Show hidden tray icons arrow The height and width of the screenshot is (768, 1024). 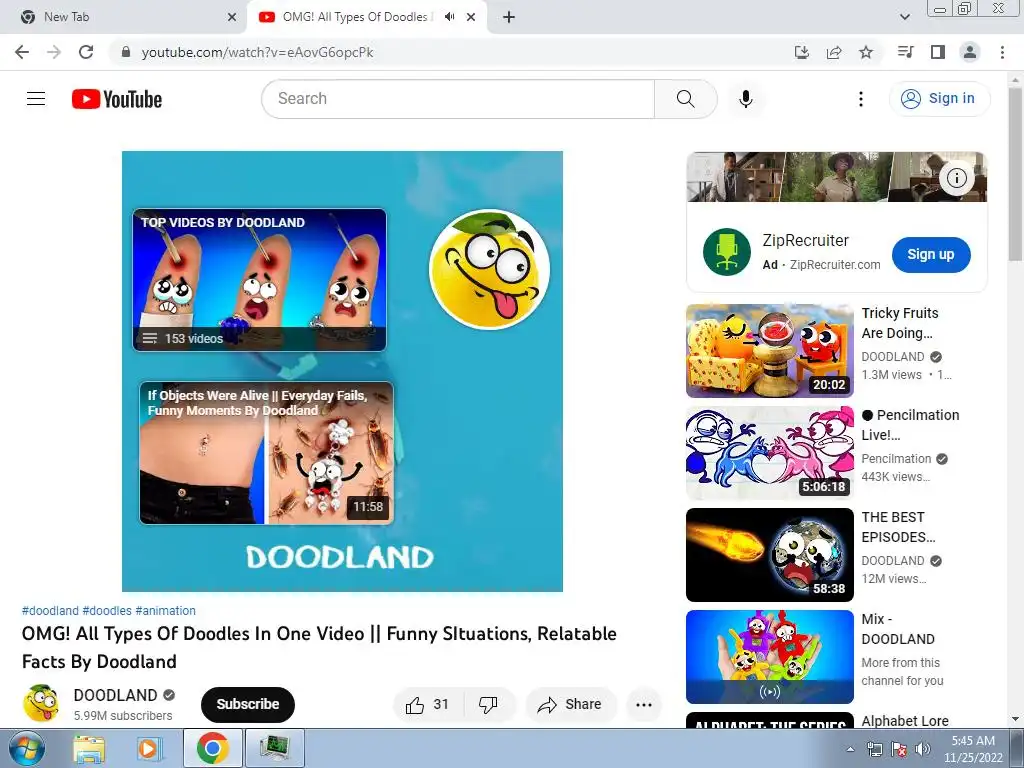click(x=850, y=749)
